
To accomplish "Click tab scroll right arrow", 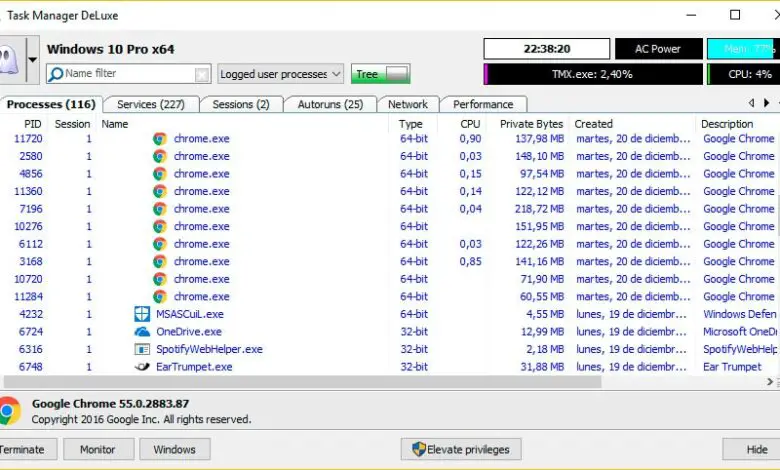I will (767, 103).
